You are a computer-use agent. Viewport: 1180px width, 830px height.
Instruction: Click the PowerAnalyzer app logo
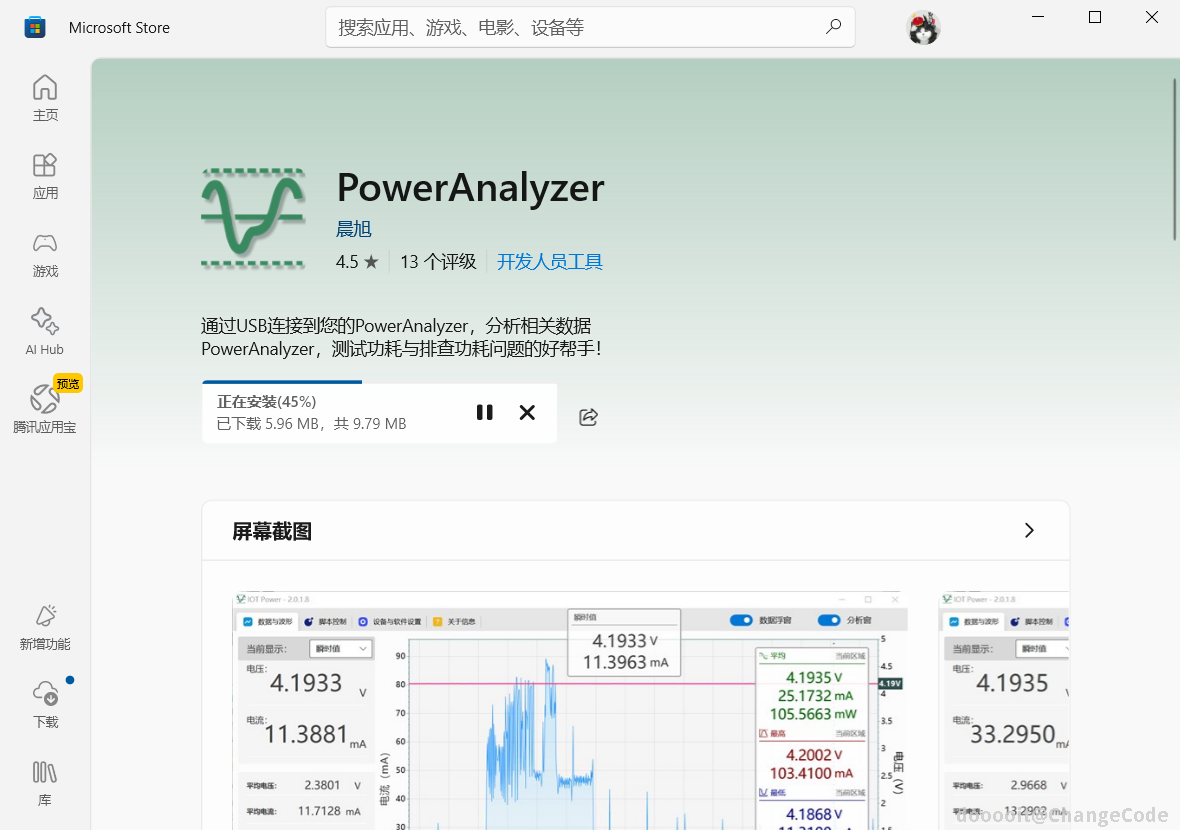coord(254,217)
